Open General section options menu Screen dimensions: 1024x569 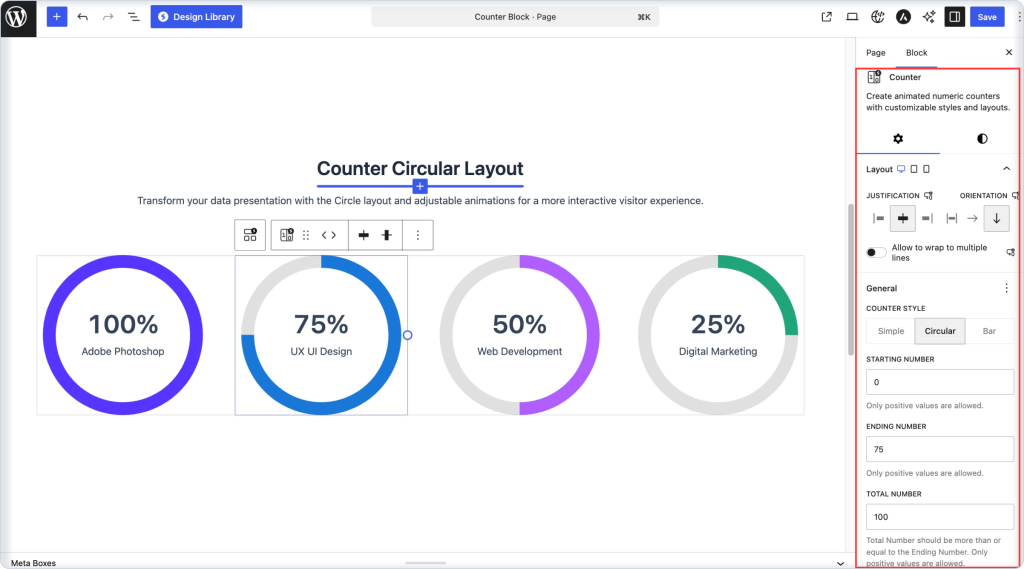[1006, 288]
